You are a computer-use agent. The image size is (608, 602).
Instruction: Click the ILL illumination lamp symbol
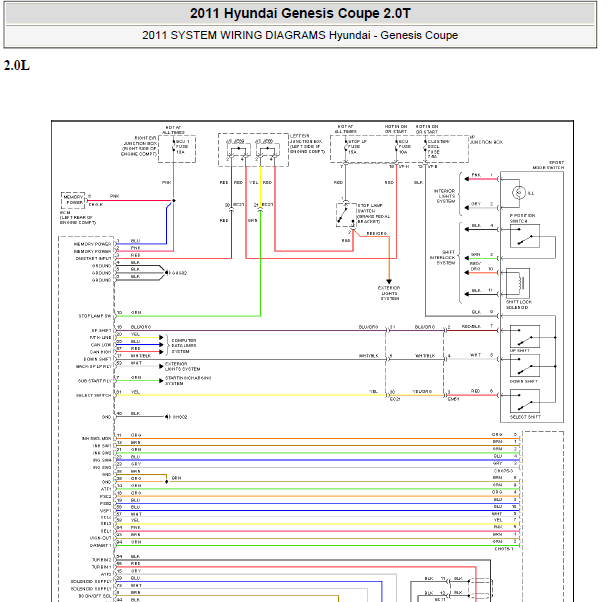pos(519,192)
